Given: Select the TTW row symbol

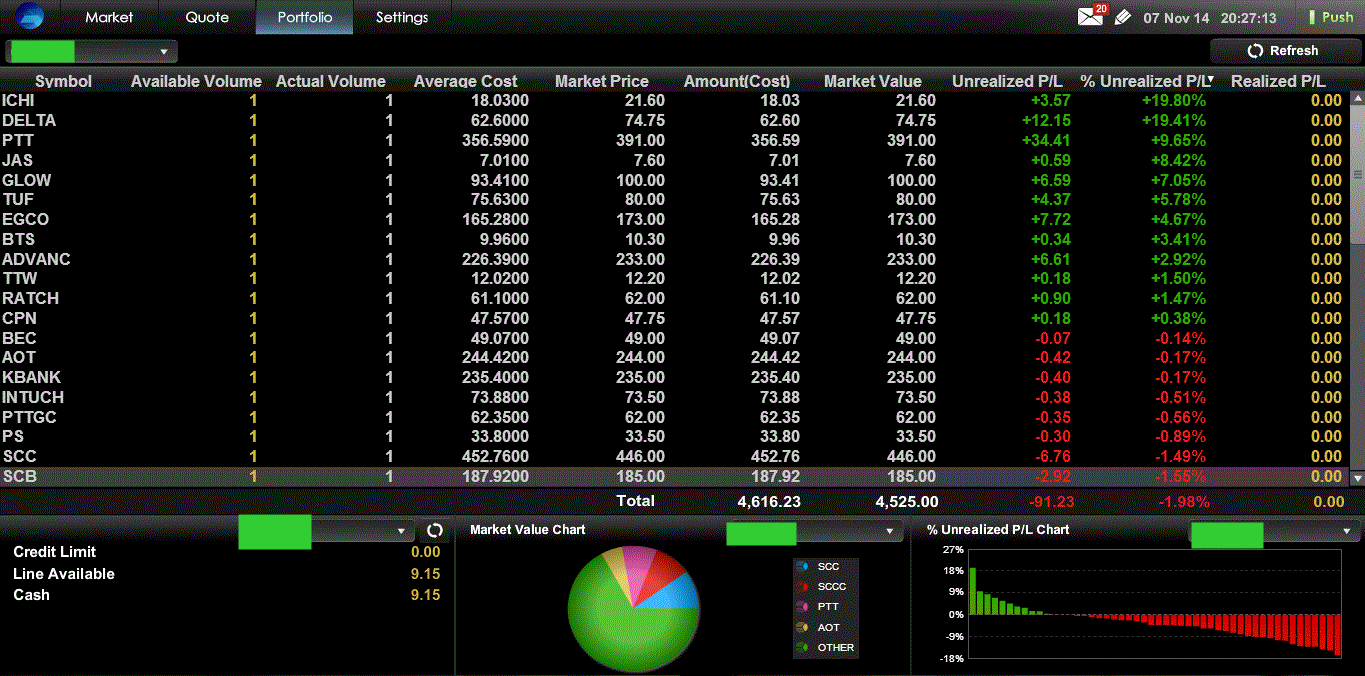Looking at the screenshot, I should pos(19,278).
